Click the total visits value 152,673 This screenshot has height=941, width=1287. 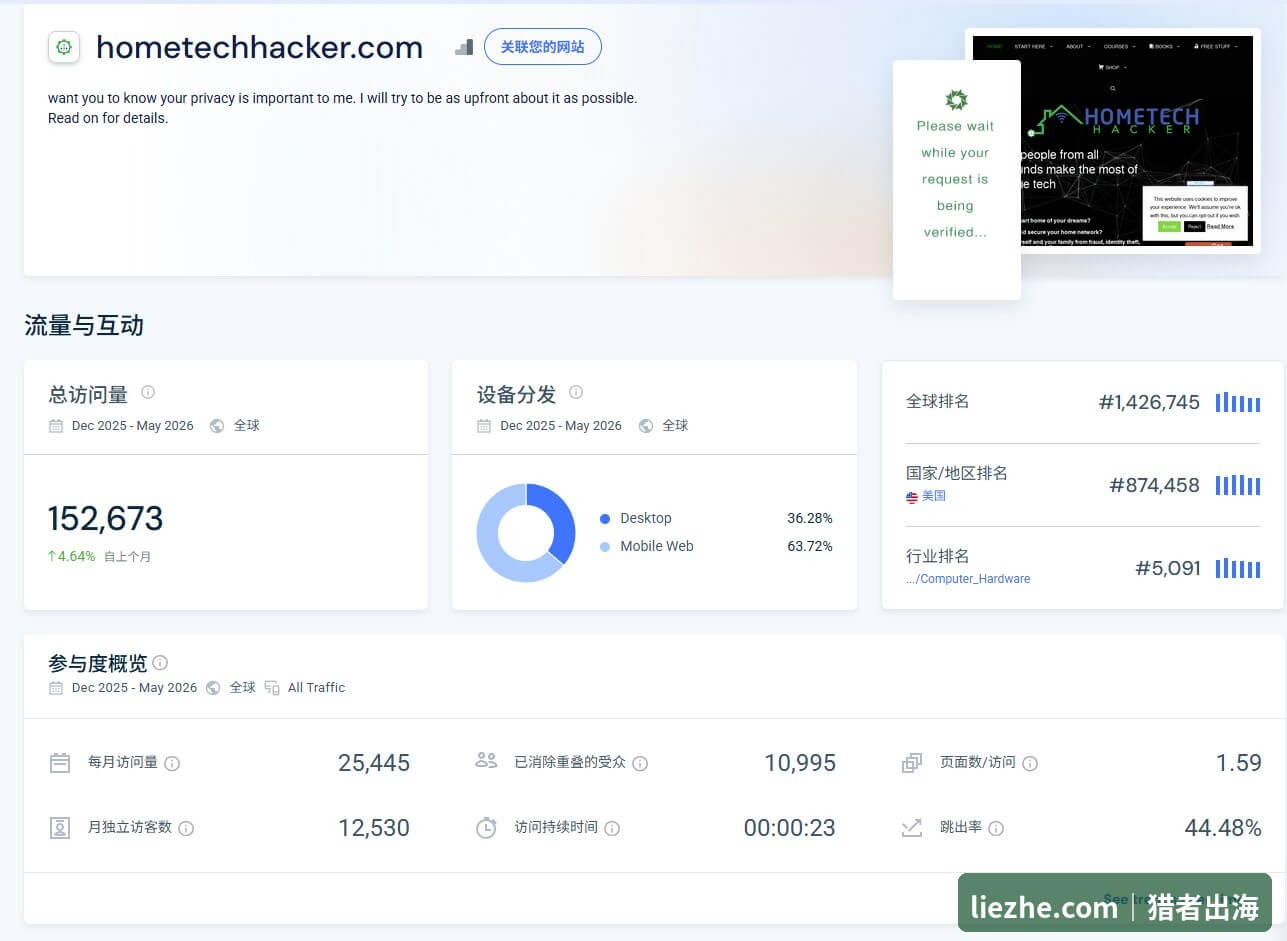105,519
